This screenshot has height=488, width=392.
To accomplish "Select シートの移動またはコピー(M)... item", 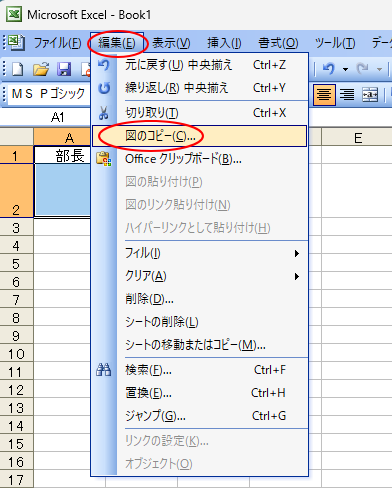I will pos(199,345).
